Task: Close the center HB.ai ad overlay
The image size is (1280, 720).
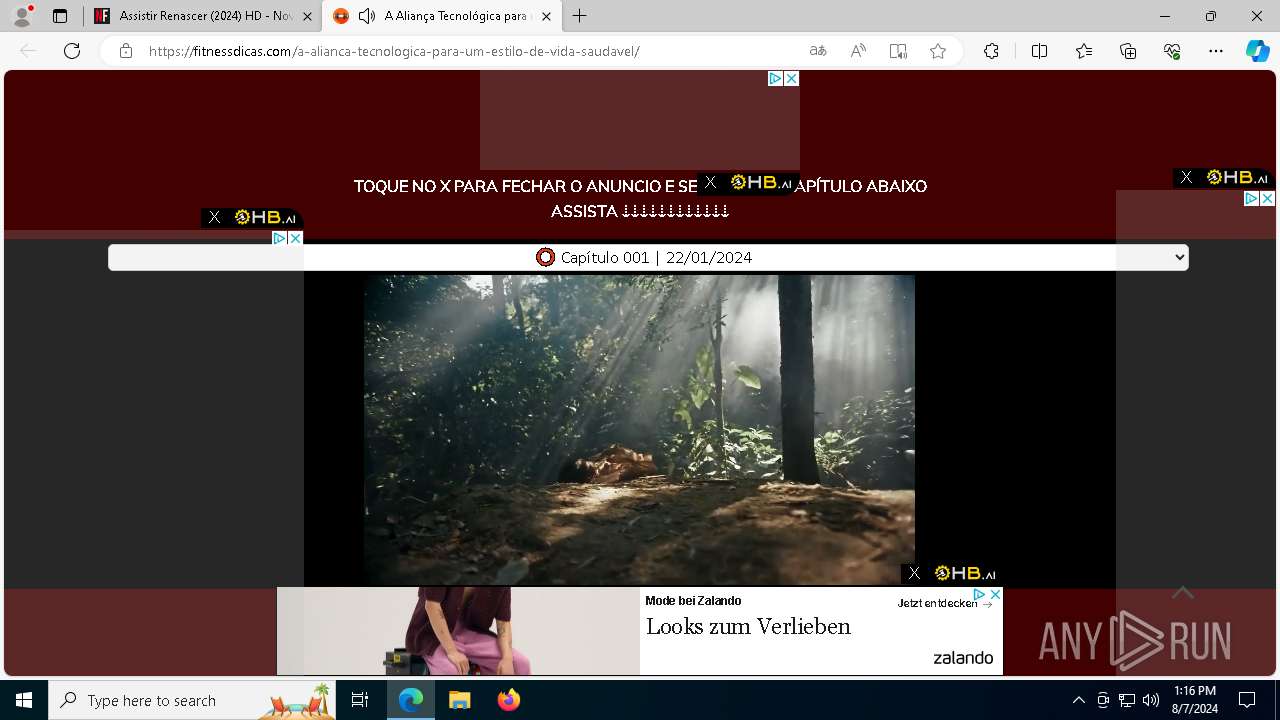Action: (710, 182)
